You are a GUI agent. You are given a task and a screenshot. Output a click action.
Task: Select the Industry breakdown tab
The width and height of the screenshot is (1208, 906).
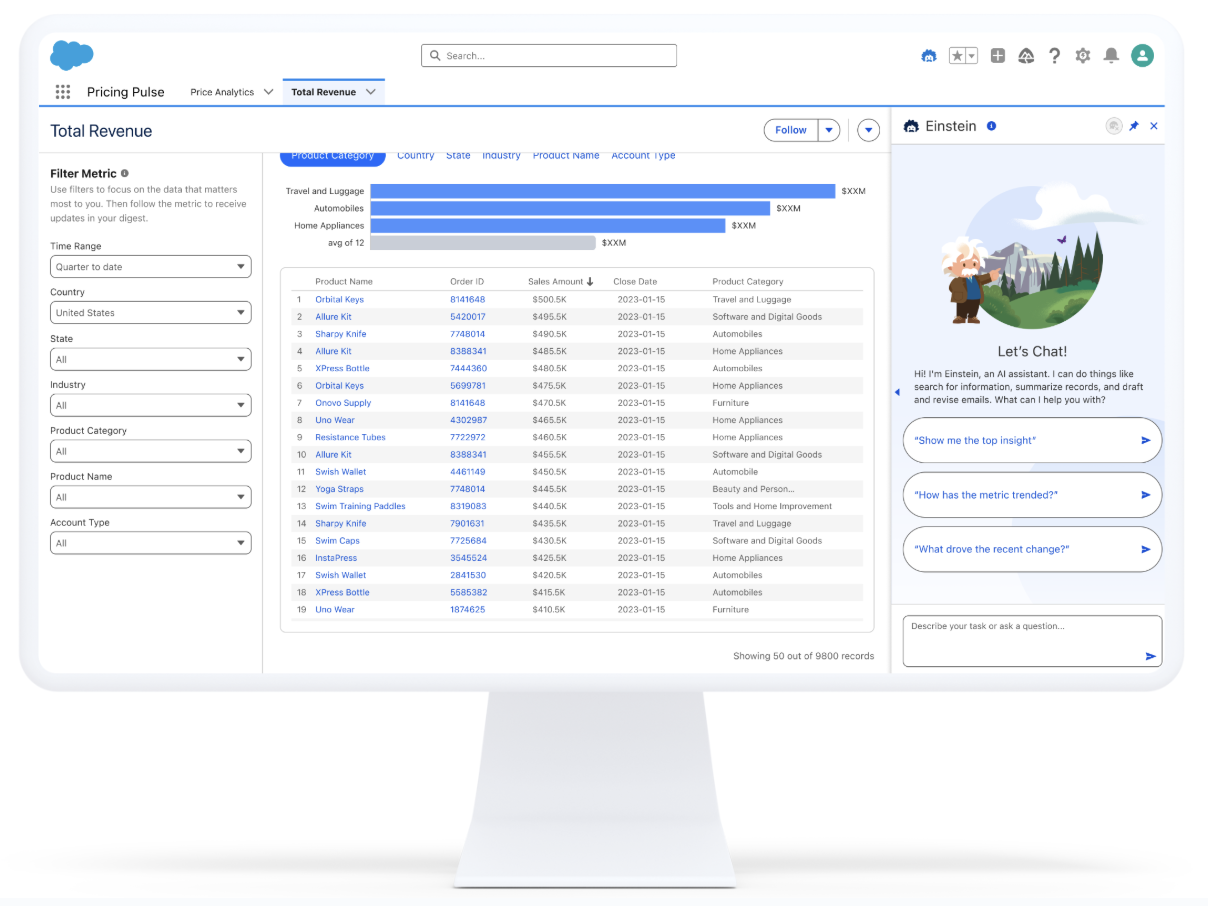pyautogui.click(x=501, y=156)
